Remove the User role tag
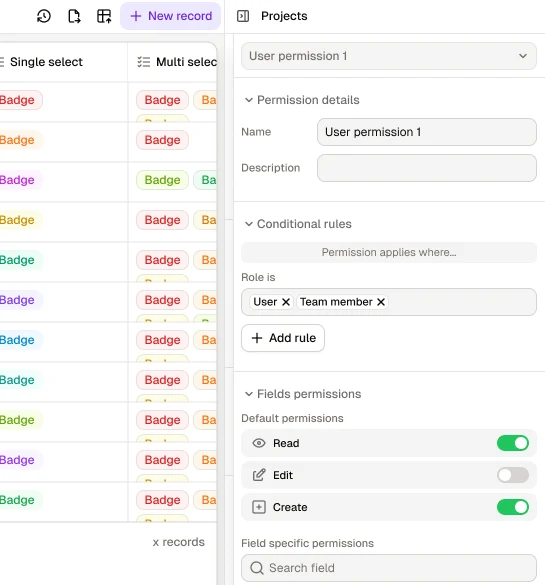The width and height of the screenshot is (545, 585). coord(286,302)
